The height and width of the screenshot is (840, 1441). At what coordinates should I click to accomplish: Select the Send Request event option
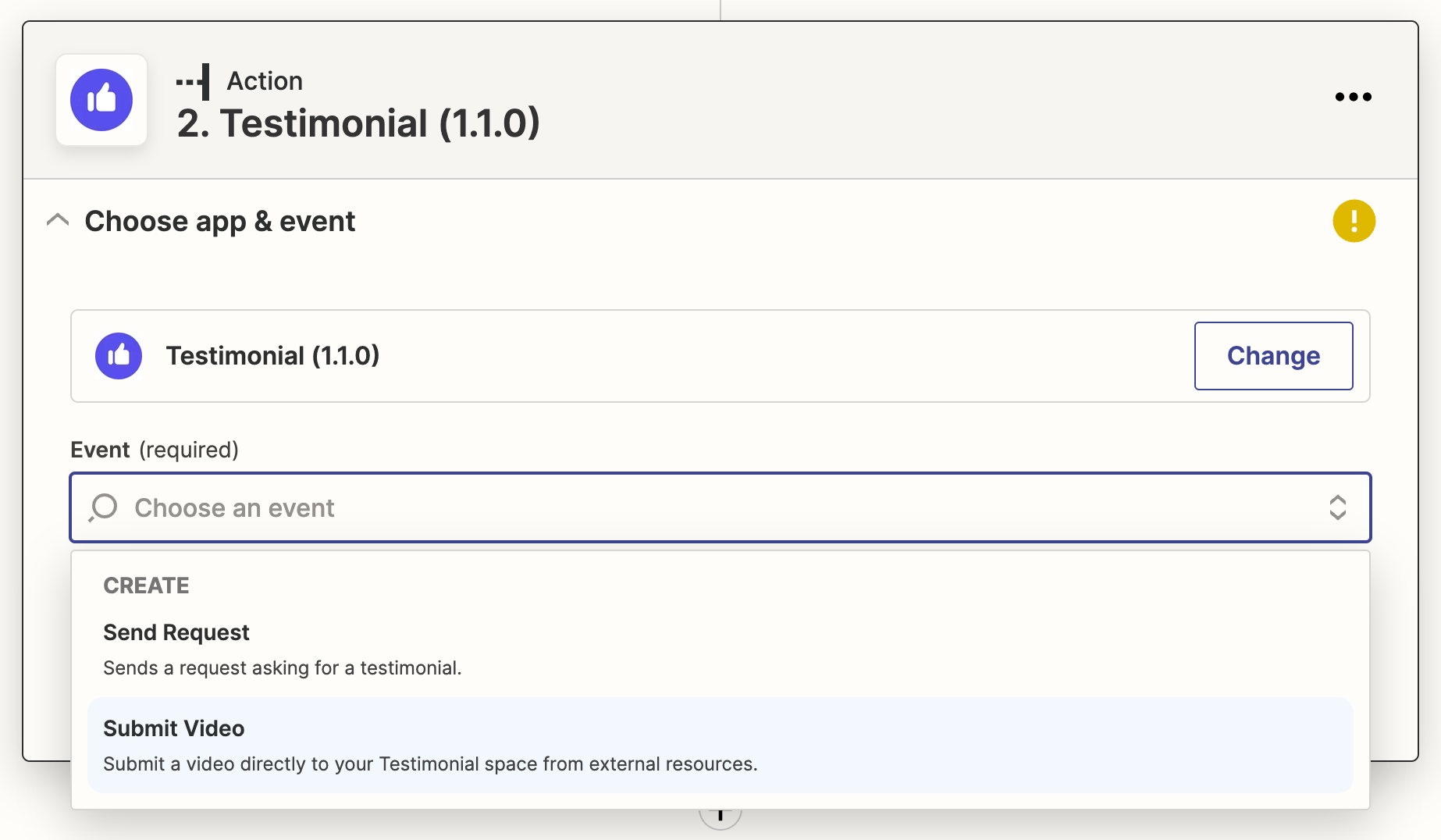(176, 632)
